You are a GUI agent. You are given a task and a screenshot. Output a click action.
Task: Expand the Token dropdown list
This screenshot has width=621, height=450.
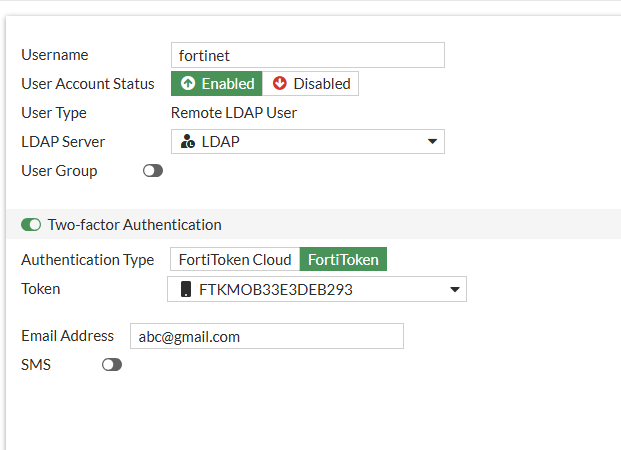(316, 290)
